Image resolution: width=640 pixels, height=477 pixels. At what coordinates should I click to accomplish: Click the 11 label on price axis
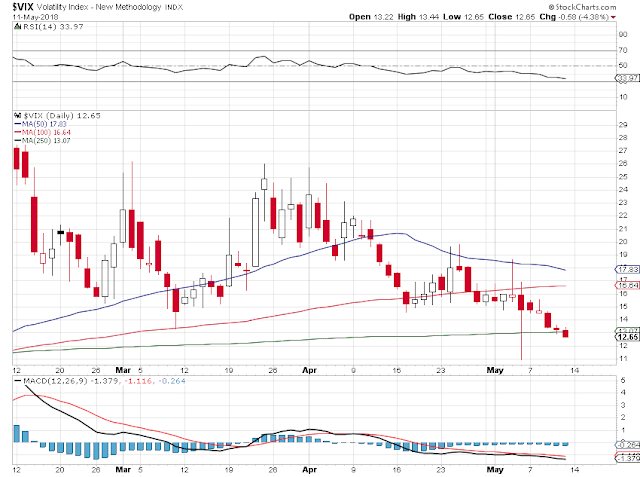click(x=623, y=359)
